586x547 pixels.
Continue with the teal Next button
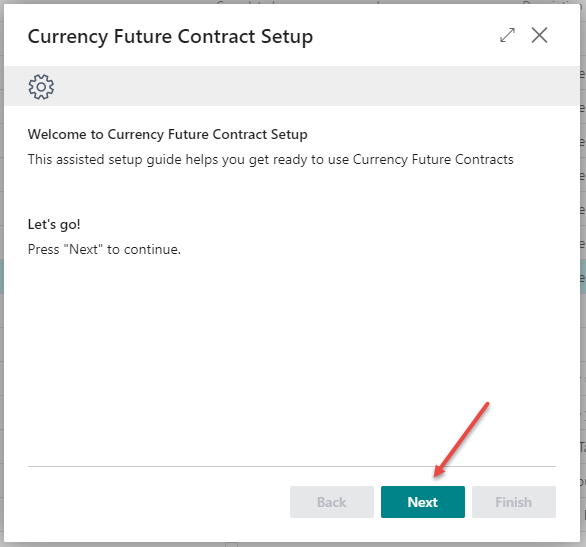click(x=423, y=502)
